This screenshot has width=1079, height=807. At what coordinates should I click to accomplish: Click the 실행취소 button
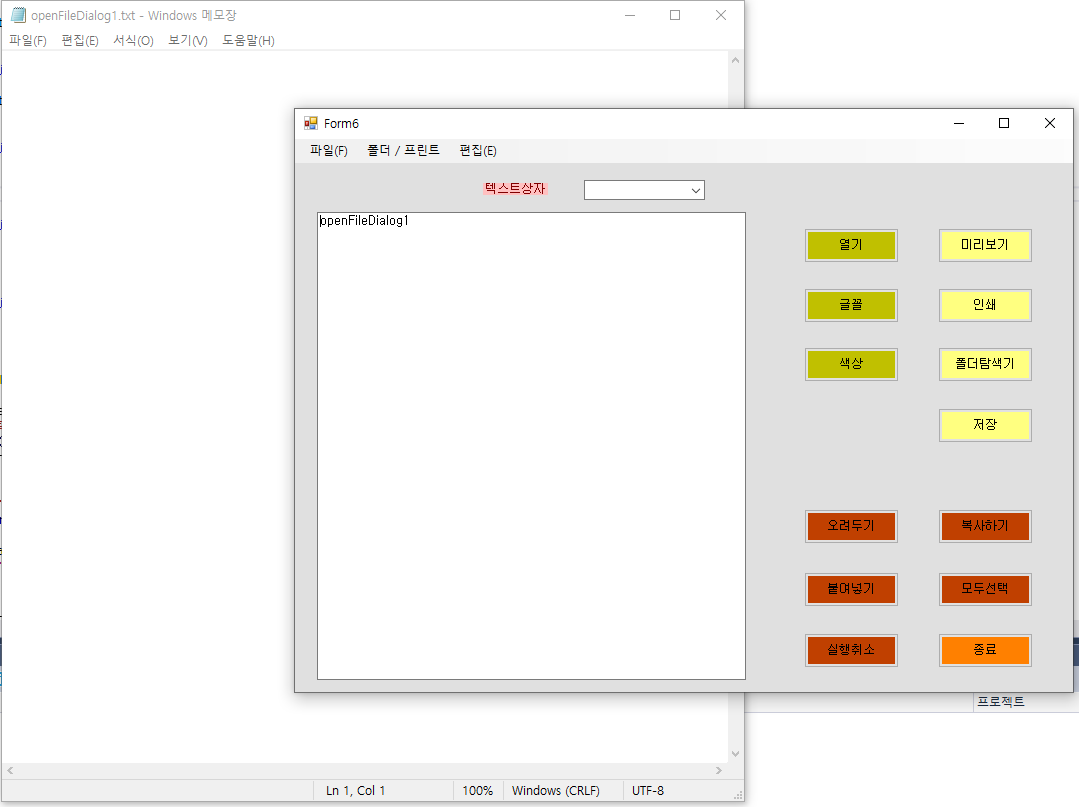click(851, 650)
